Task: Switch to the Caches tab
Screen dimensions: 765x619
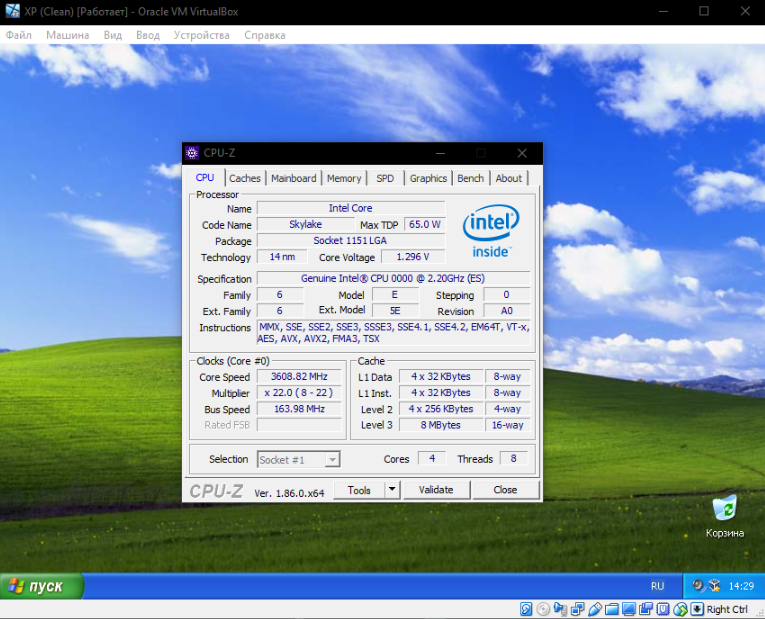Action: click(245, 179)
